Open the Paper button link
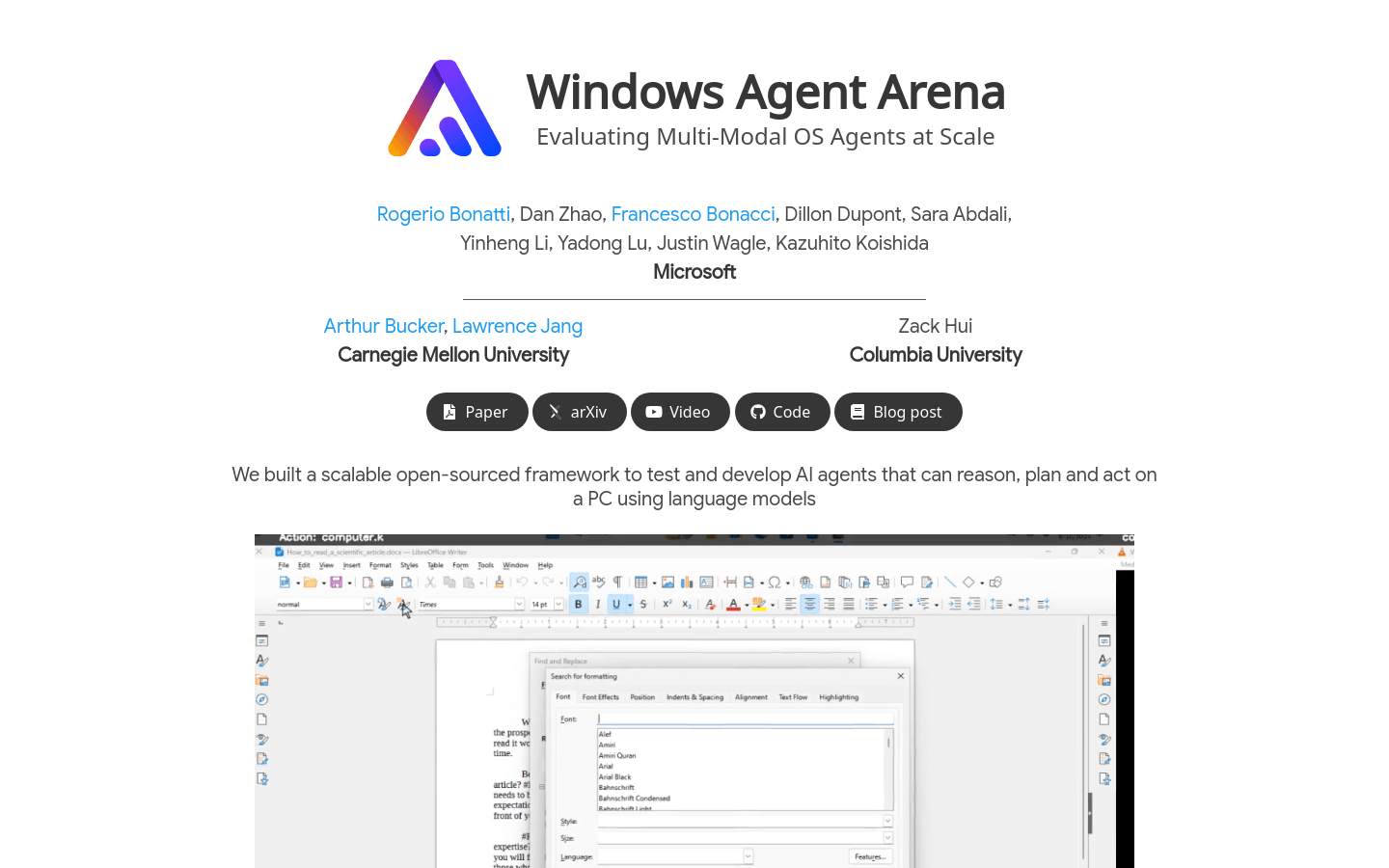1389x868 pixels. [477, 412]
